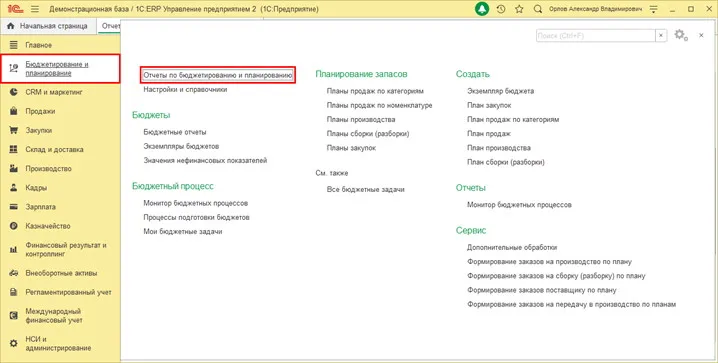Create Экземпляр бюджета

tap(500, 91)
